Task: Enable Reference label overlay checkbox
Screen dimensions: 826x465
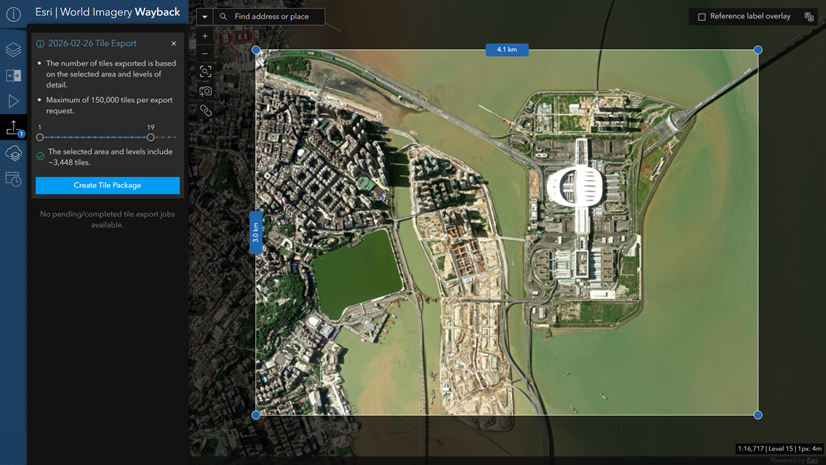Action: point(702,17)
